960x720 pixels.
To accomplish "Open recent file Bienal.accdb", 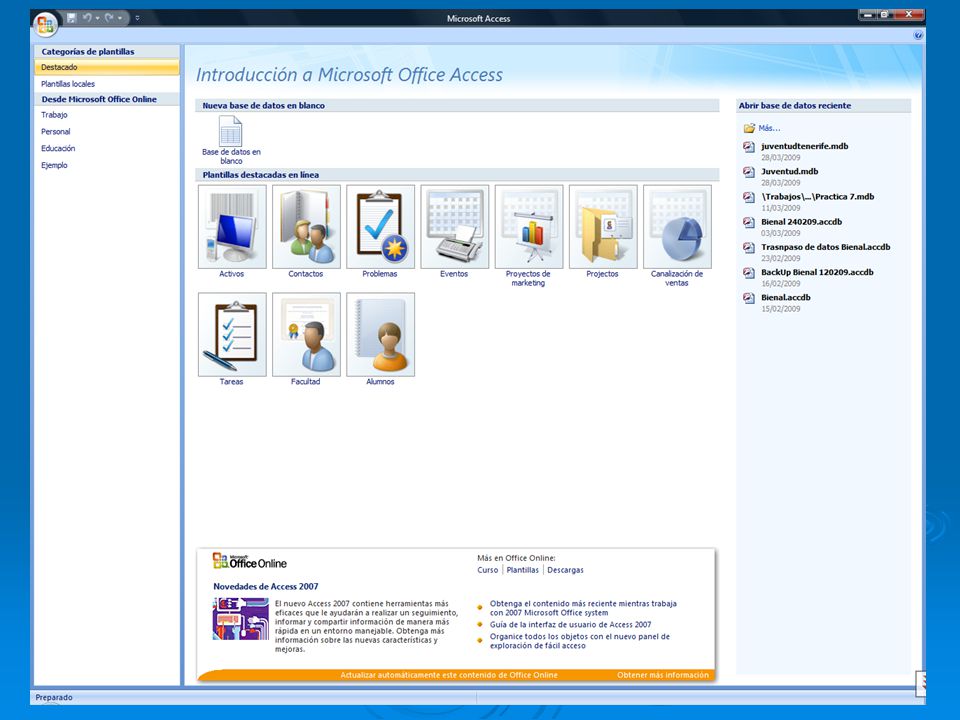I will point(786,298).
